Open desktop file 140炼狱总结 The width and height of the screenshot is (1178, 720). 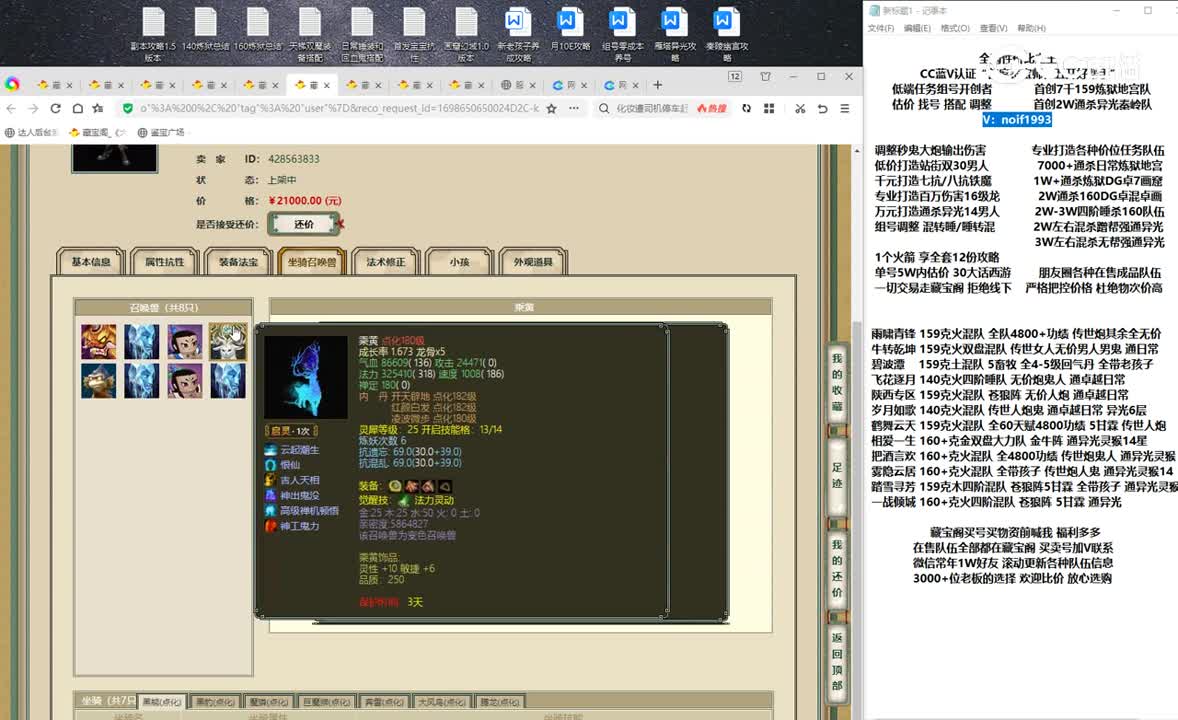pos(206,30)
